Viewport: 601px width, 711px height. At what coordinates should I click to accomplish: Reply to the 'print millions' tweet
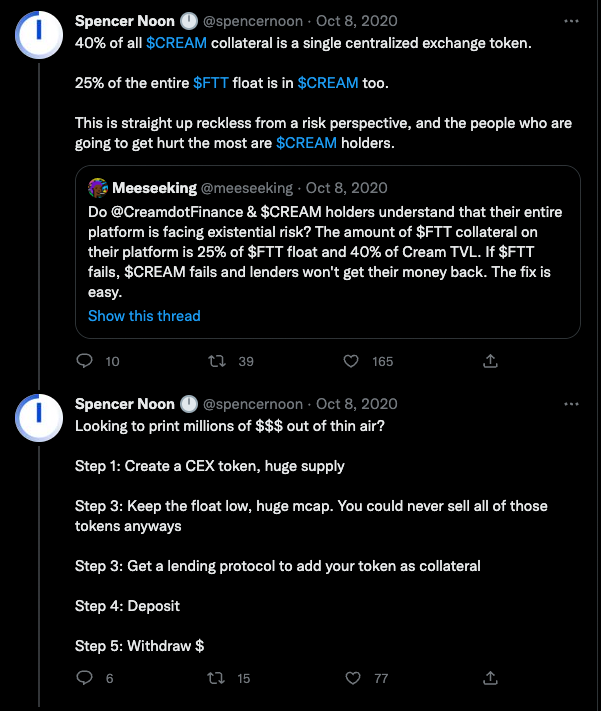tap(84, 678)
